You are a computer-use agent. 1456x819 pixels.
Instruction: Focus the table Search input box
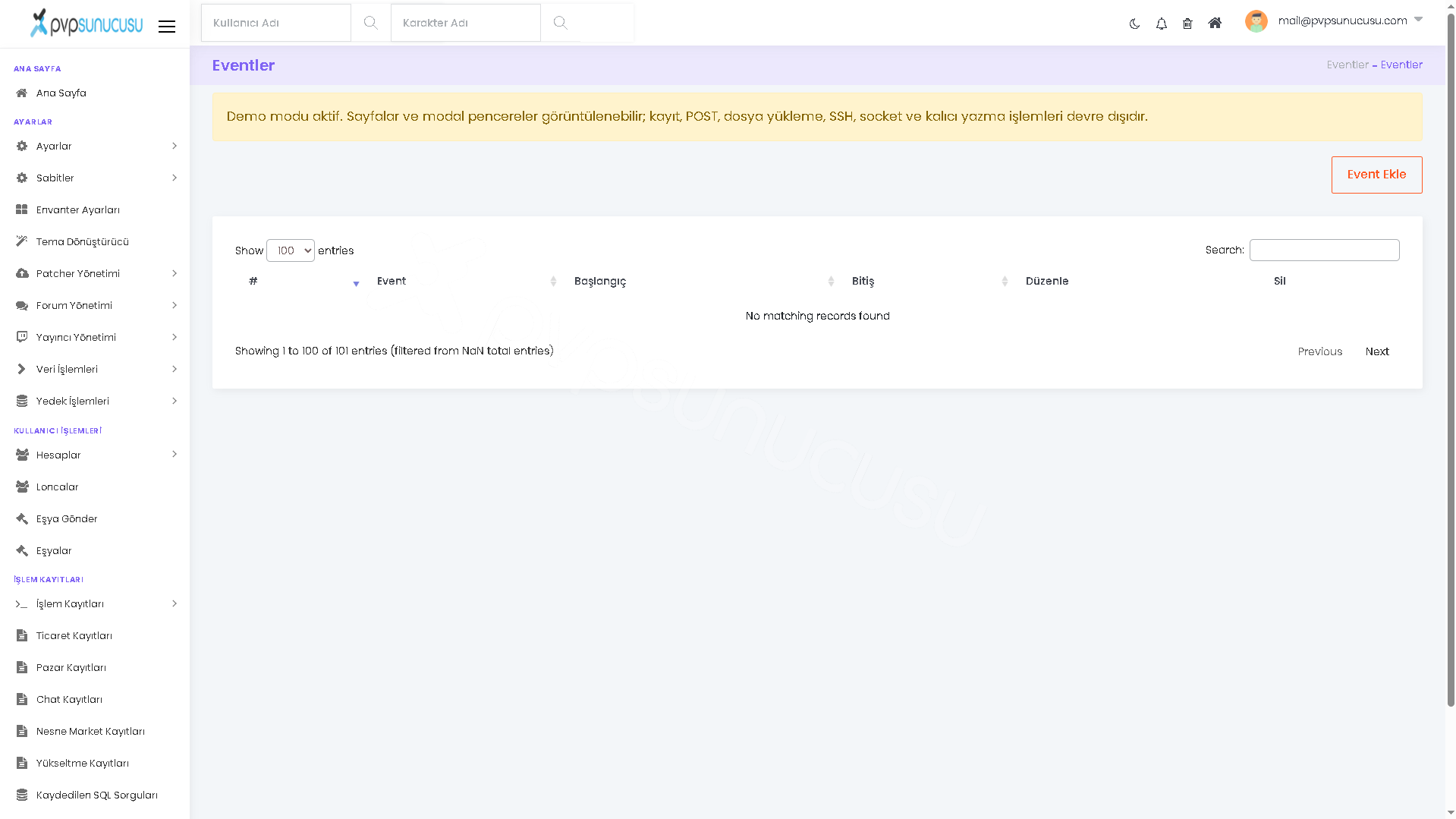coord(1324,250)
